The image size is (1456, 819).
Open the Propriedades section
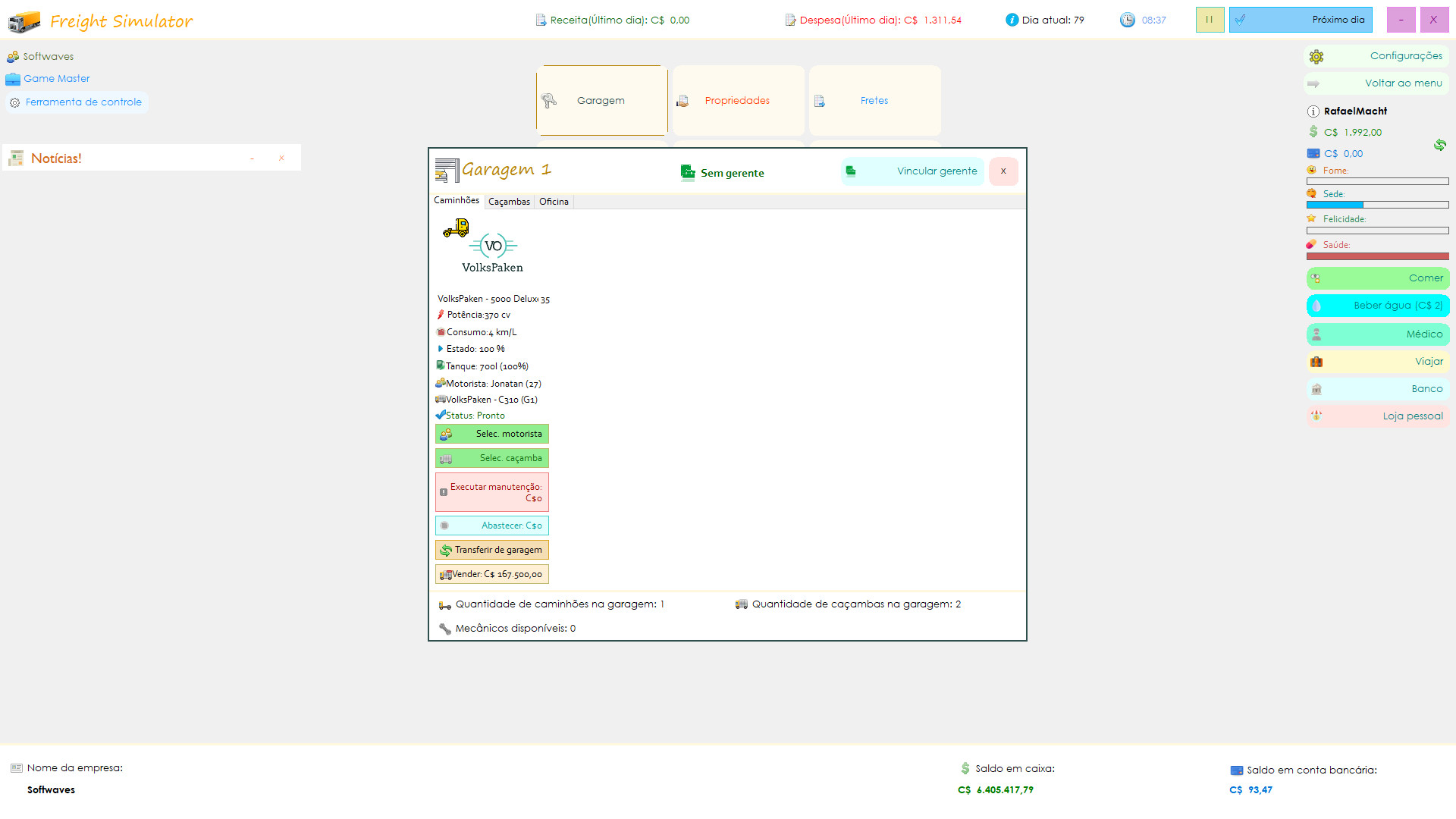[x=737, y=101]
